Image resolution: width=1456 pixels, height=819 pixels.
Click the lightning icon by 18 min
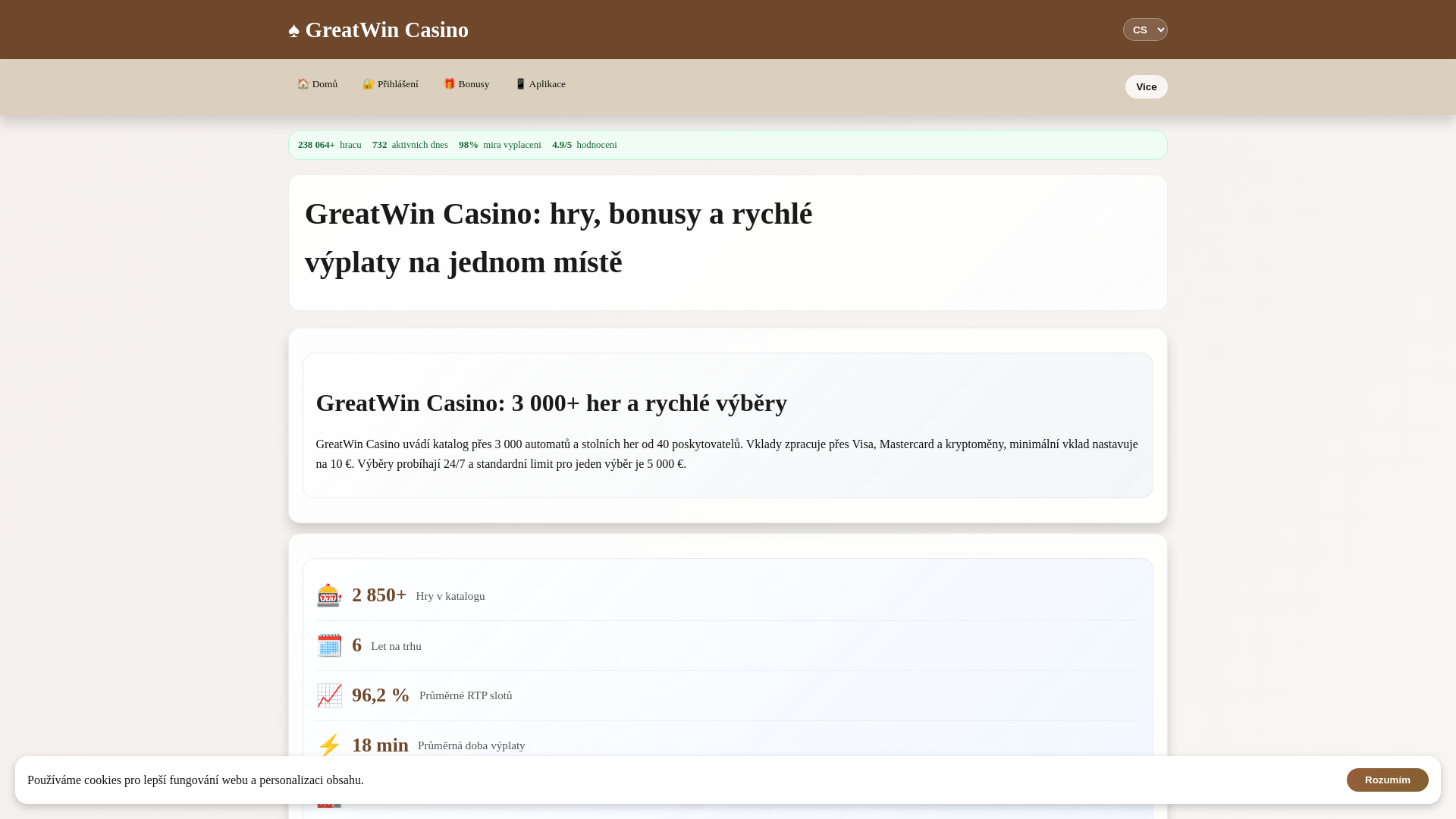[329, 745]
